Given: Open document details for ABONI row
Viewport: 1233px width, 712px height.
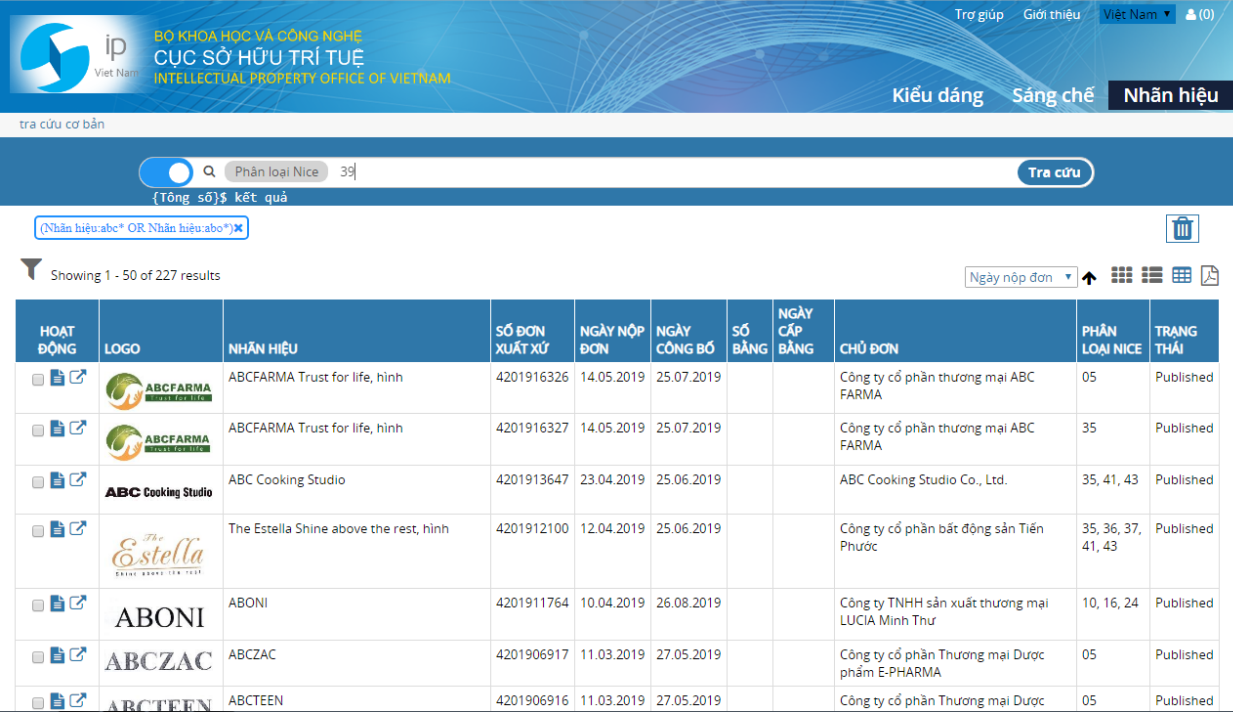Looking at the screenshot, I should point(57,603).
